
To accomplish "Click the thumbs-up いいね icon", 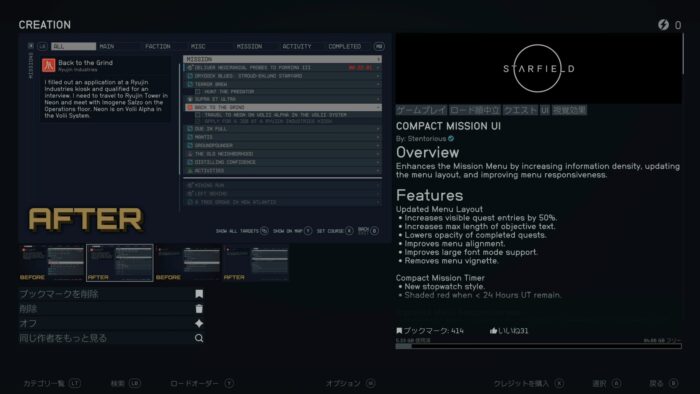I will click(x=493, y=331).
